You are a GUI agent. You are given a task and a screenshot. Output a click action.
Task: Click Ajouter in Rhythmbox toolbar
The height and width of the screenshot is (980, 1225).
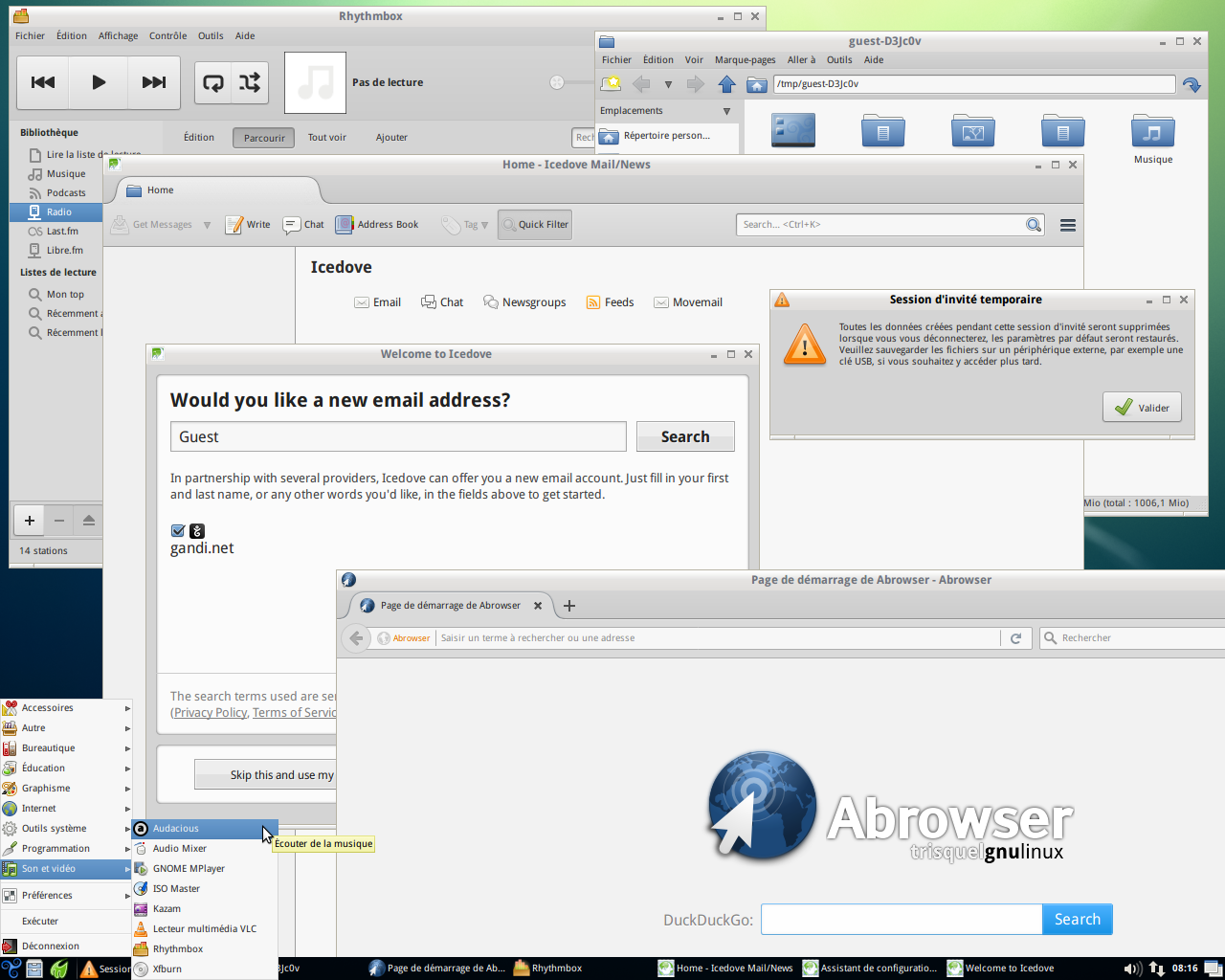[x=391, y=138]
